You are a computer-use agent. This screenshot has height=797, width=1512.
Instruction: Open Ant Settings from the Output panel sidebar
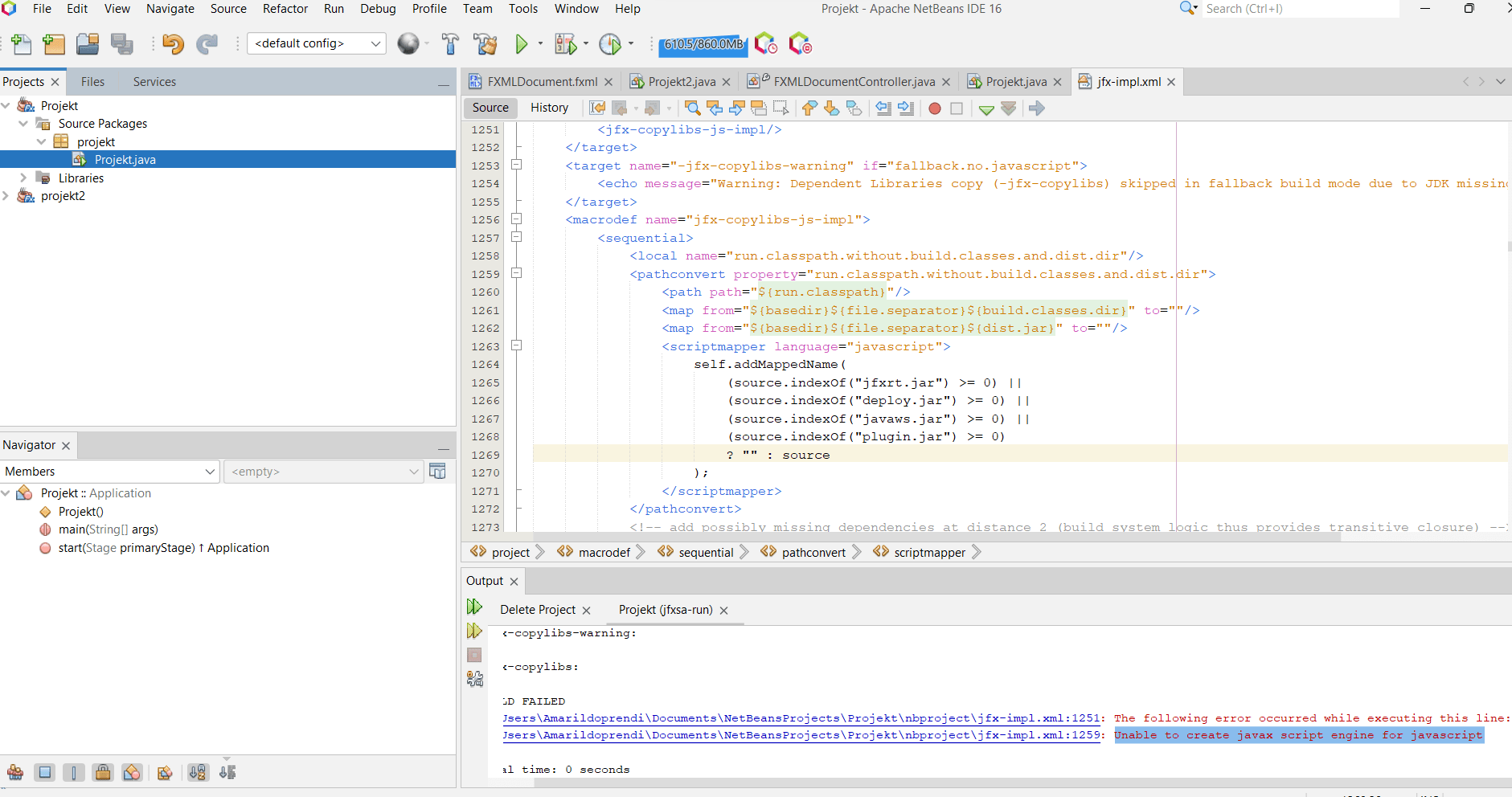(x=474, y=679)
